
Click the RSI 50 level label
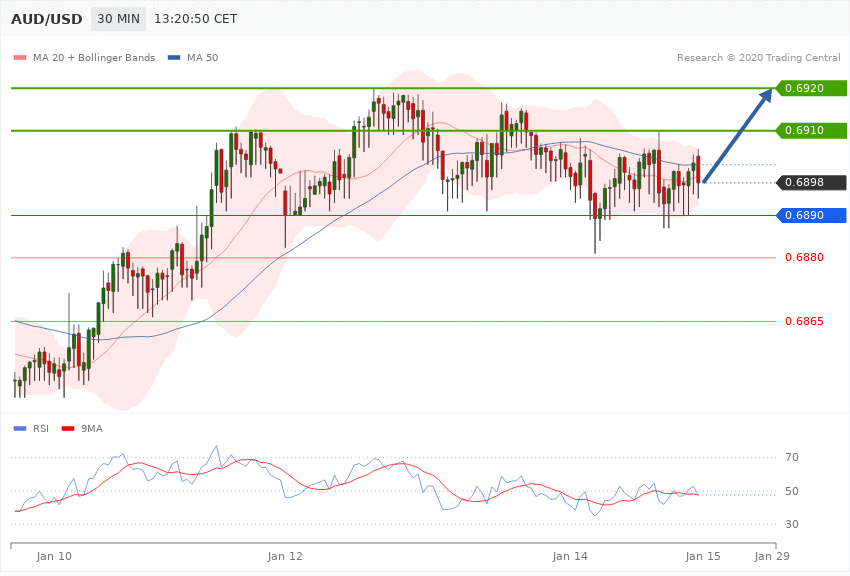pos(792,491)
